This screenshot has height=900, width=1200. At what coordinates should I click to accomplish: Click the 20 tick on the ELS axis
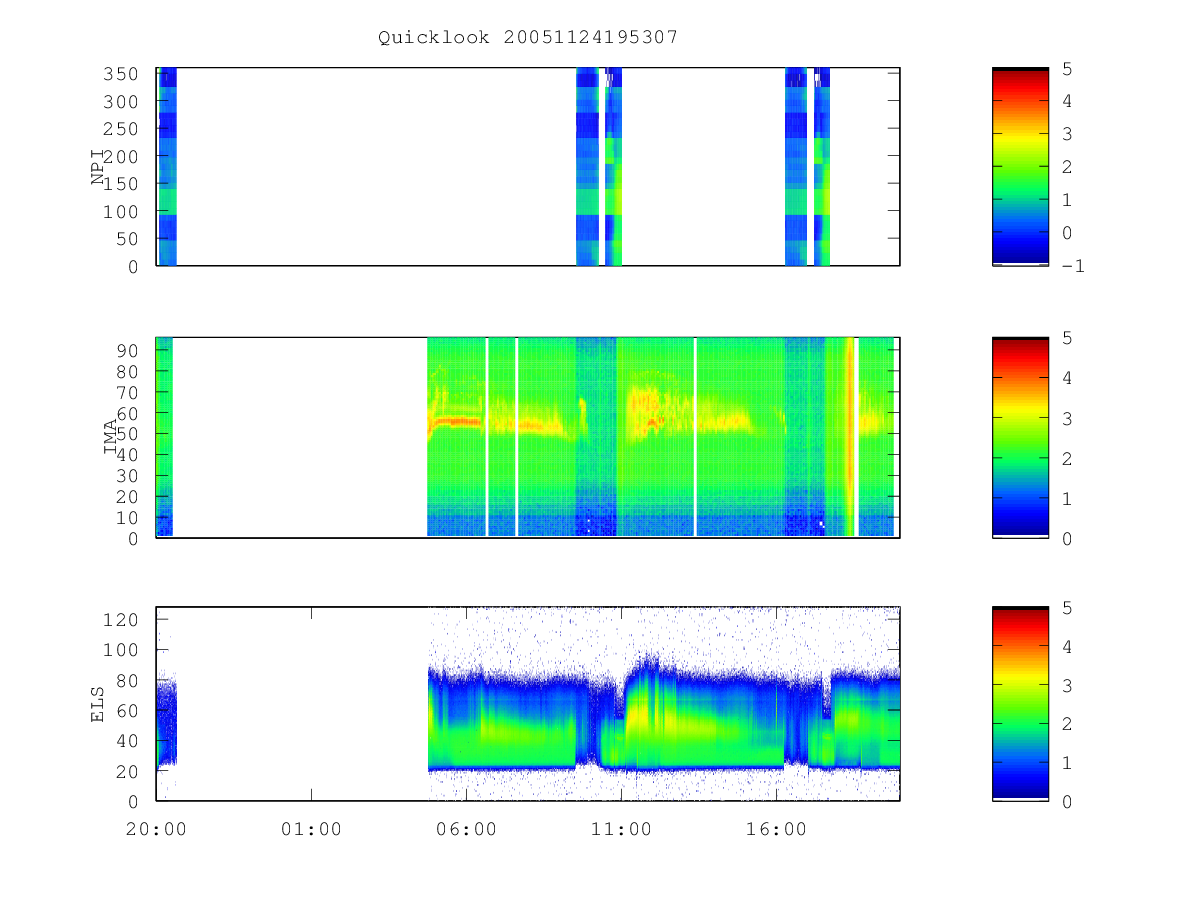point(127,771)
